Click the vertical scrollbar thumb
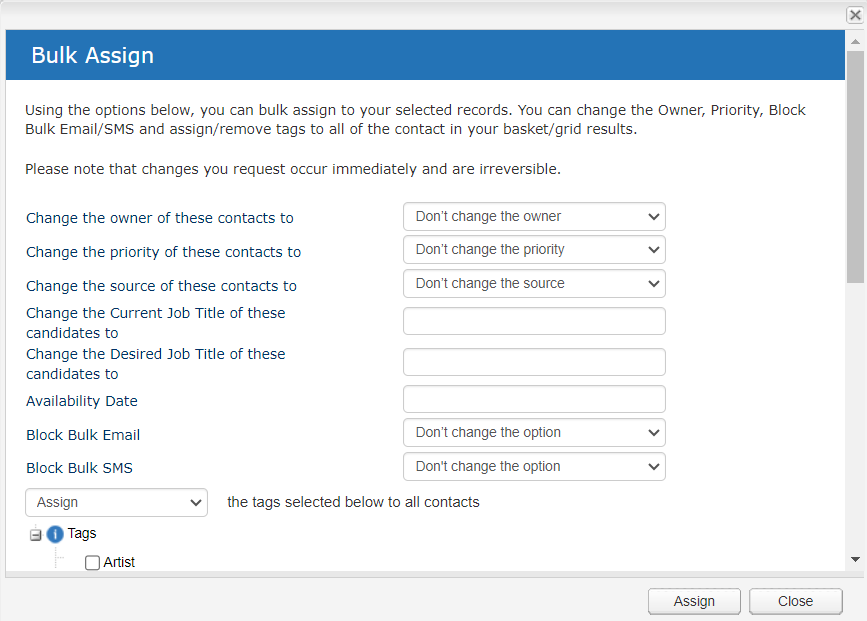Viewport: 867px width, 621px height. (x=855, y=167)
